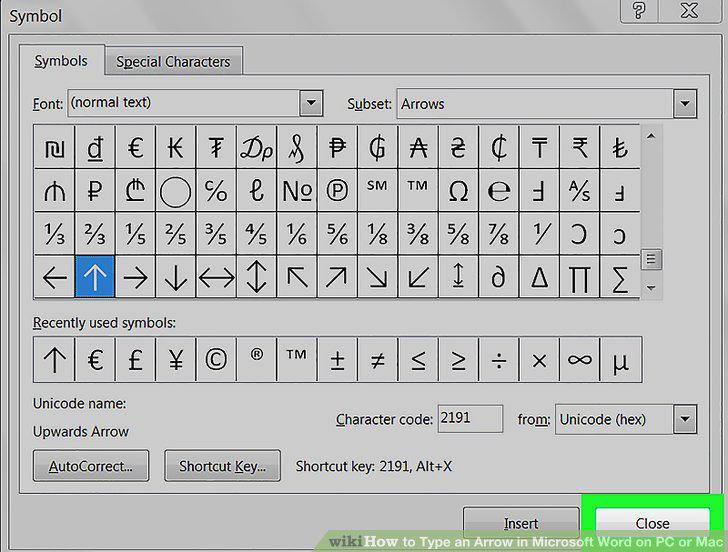Screen dimensions: 728x552
Task: Select the peso ₱ symbol in first row
Action: coord(337,147)
